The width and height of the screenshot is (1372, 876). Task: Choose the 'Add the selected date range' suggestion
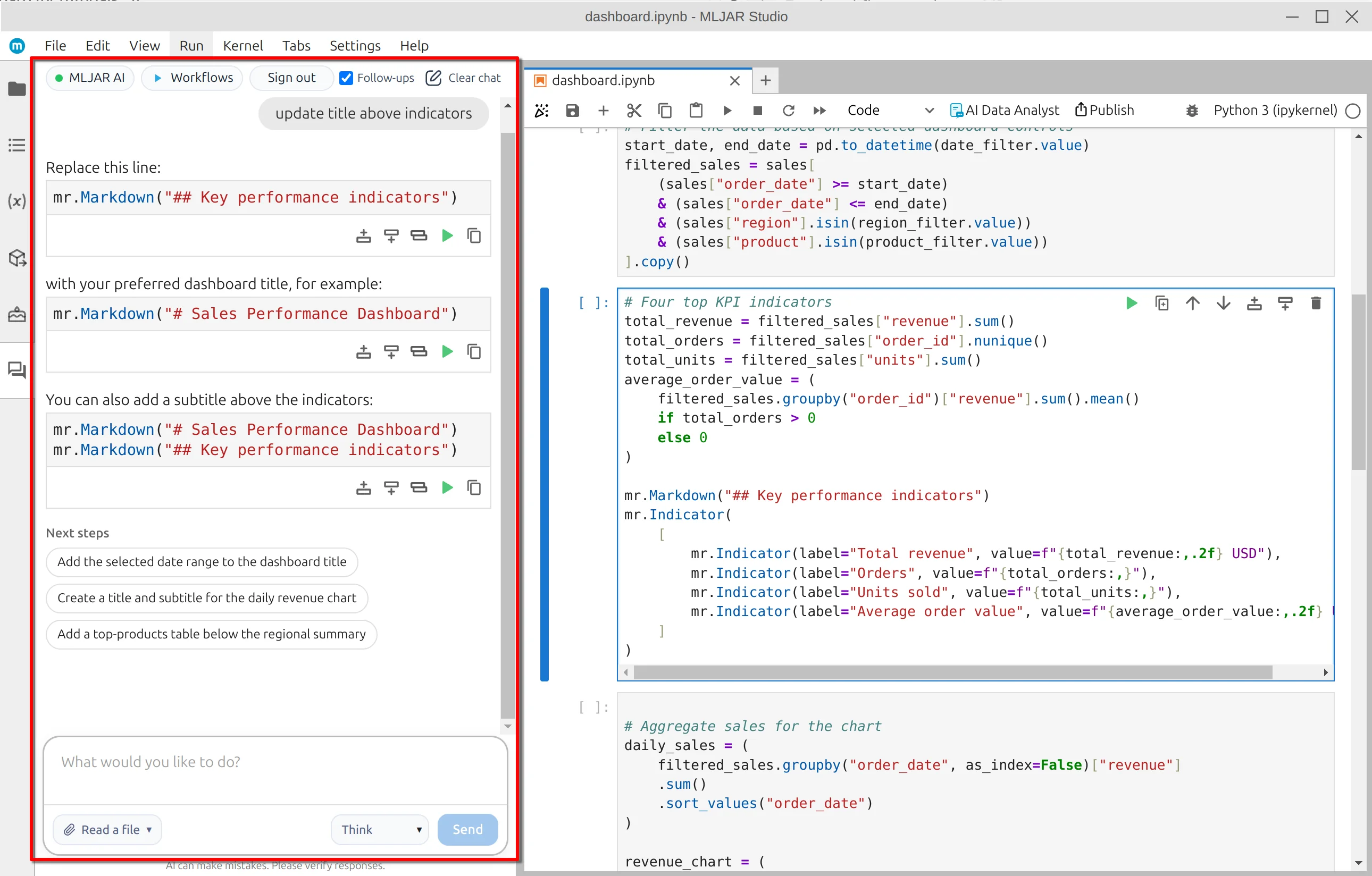tap(202, 562)
